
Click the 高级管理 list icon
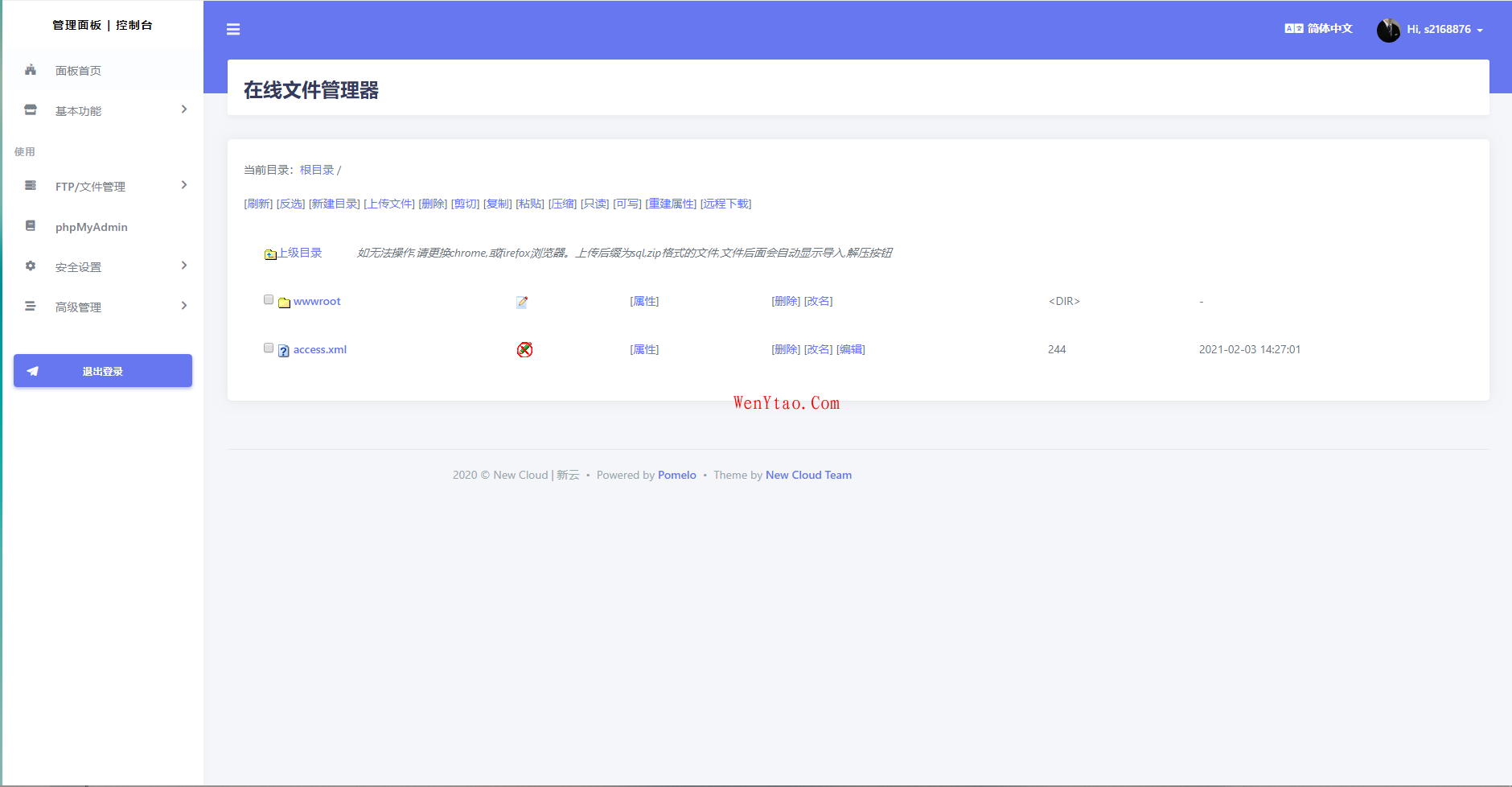tap(31, 307)
